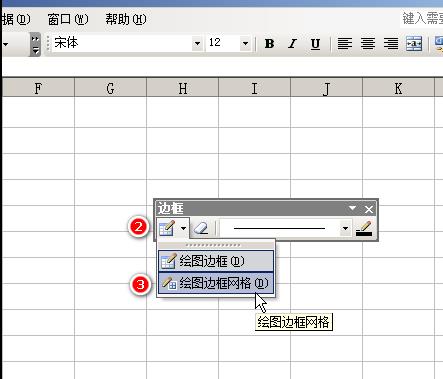Toggle underline formatting
This screenshot has height=379, width=443.
point(315,43)
